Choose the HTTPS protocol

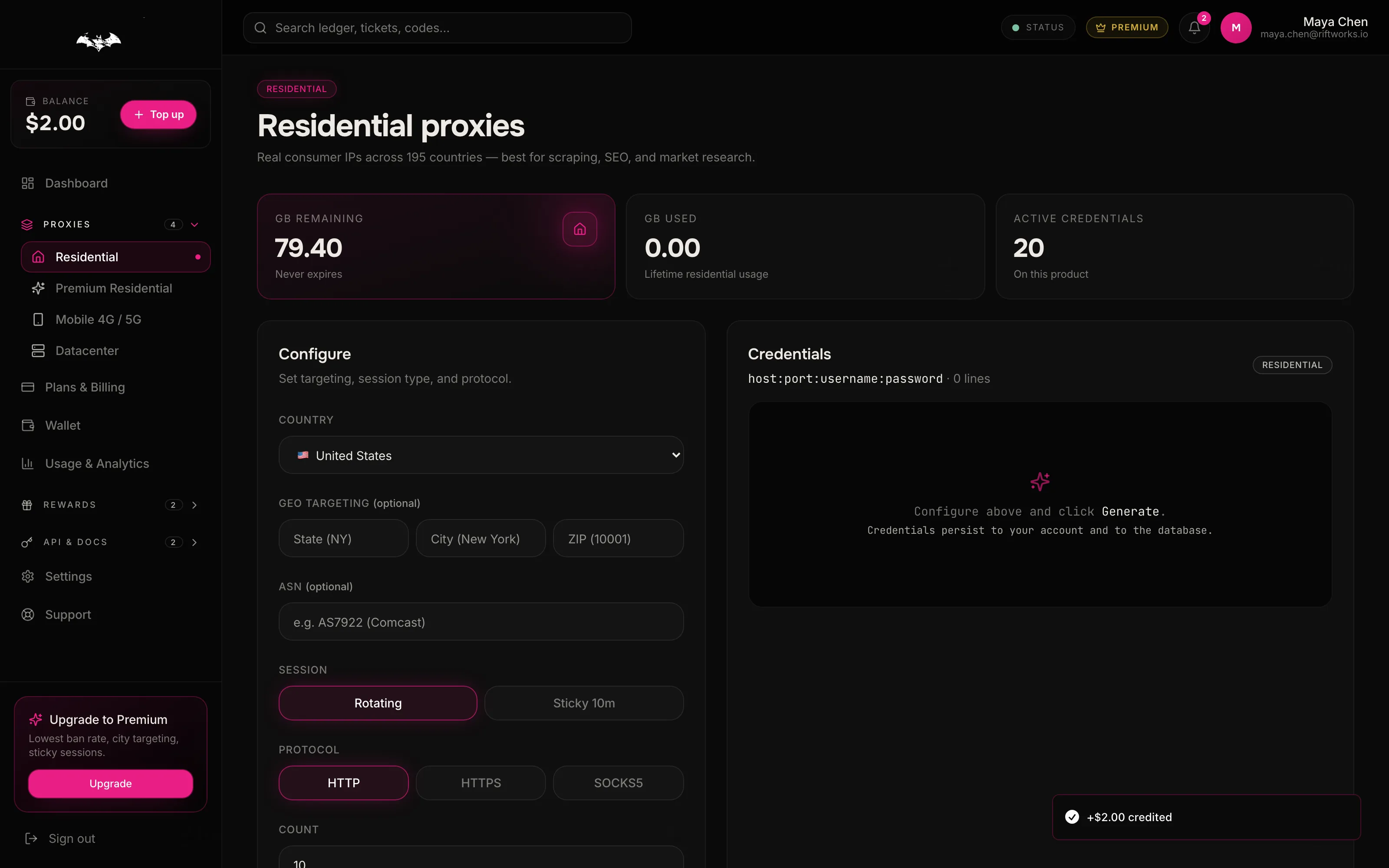(x=481, y=783)
